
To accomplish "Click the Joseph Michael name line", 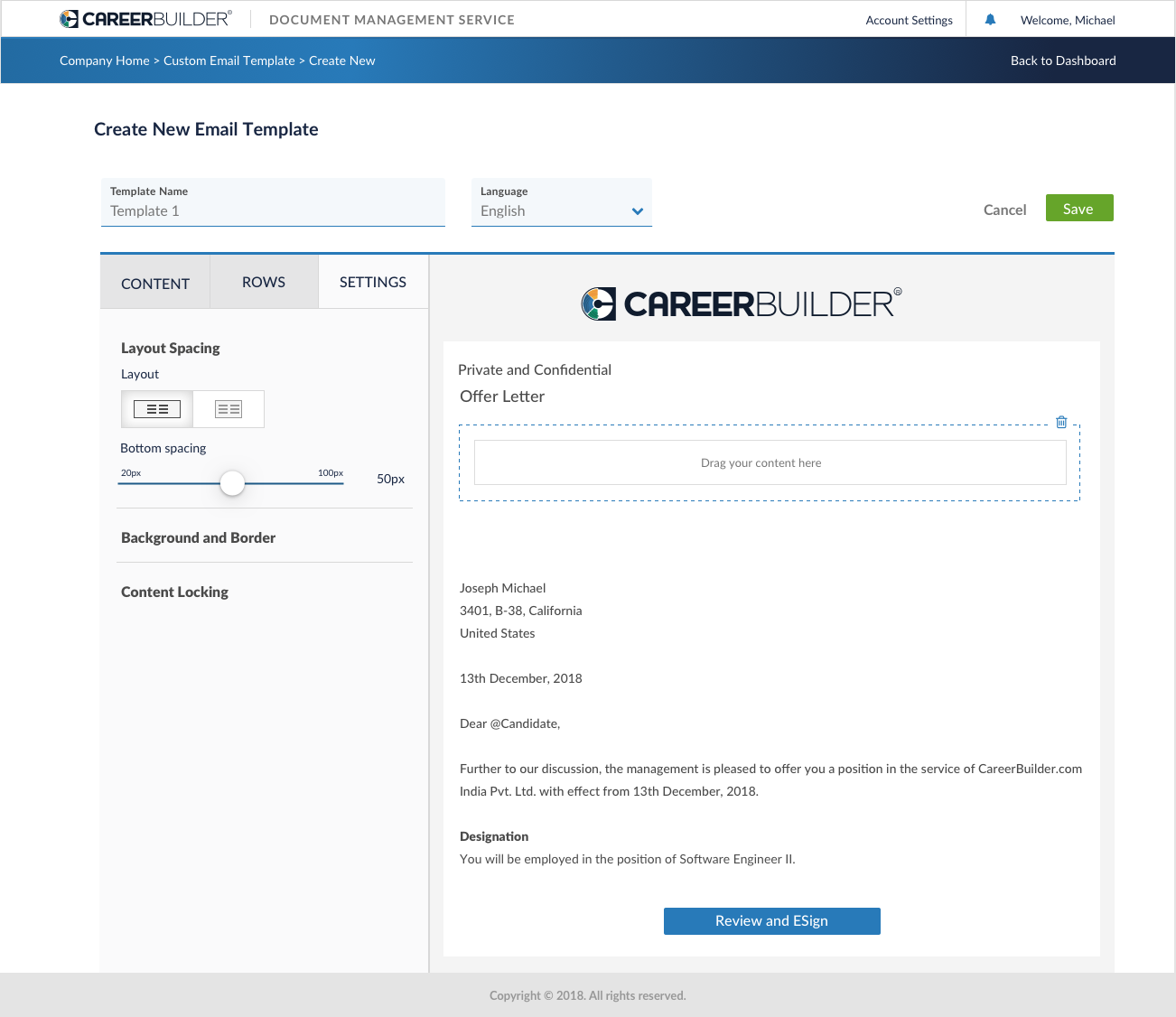I will 503,588.
